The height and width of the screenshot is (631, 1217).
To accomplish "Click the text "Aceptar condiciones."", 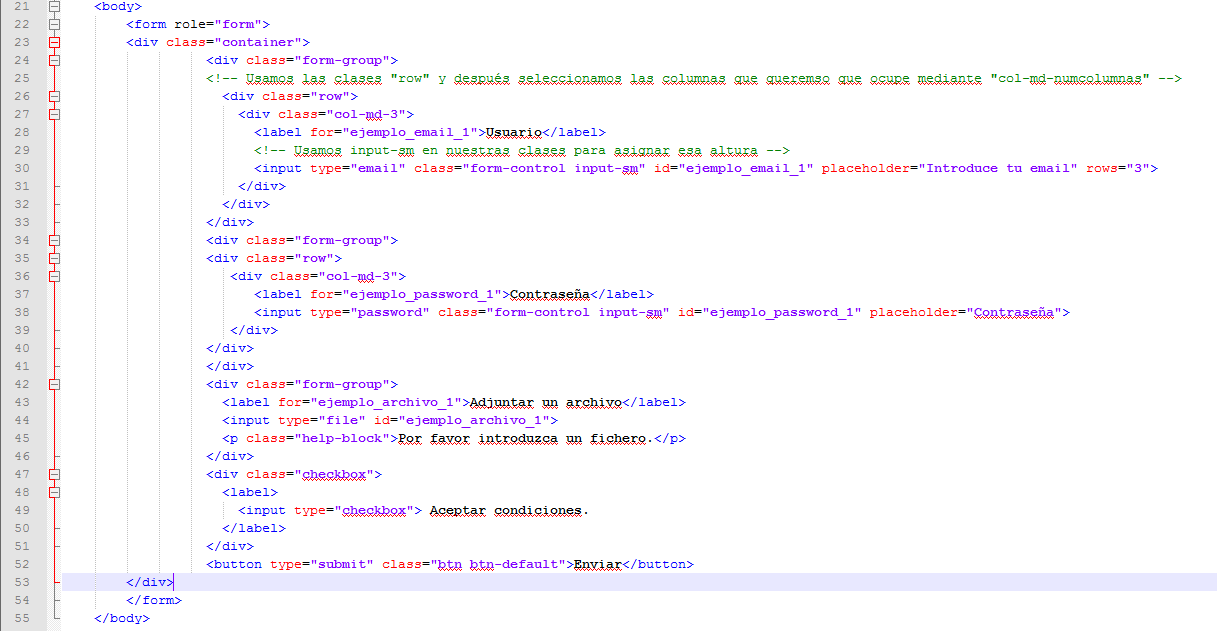I will (510, 510).
